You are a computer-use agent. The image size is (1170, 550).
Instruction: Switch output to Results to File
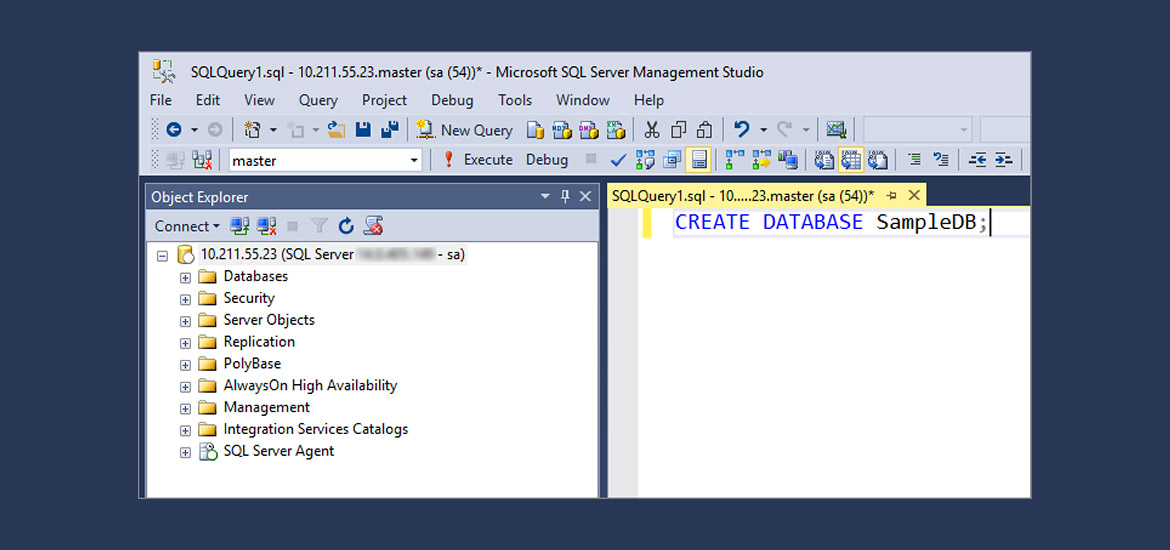[x=878, y=160]
